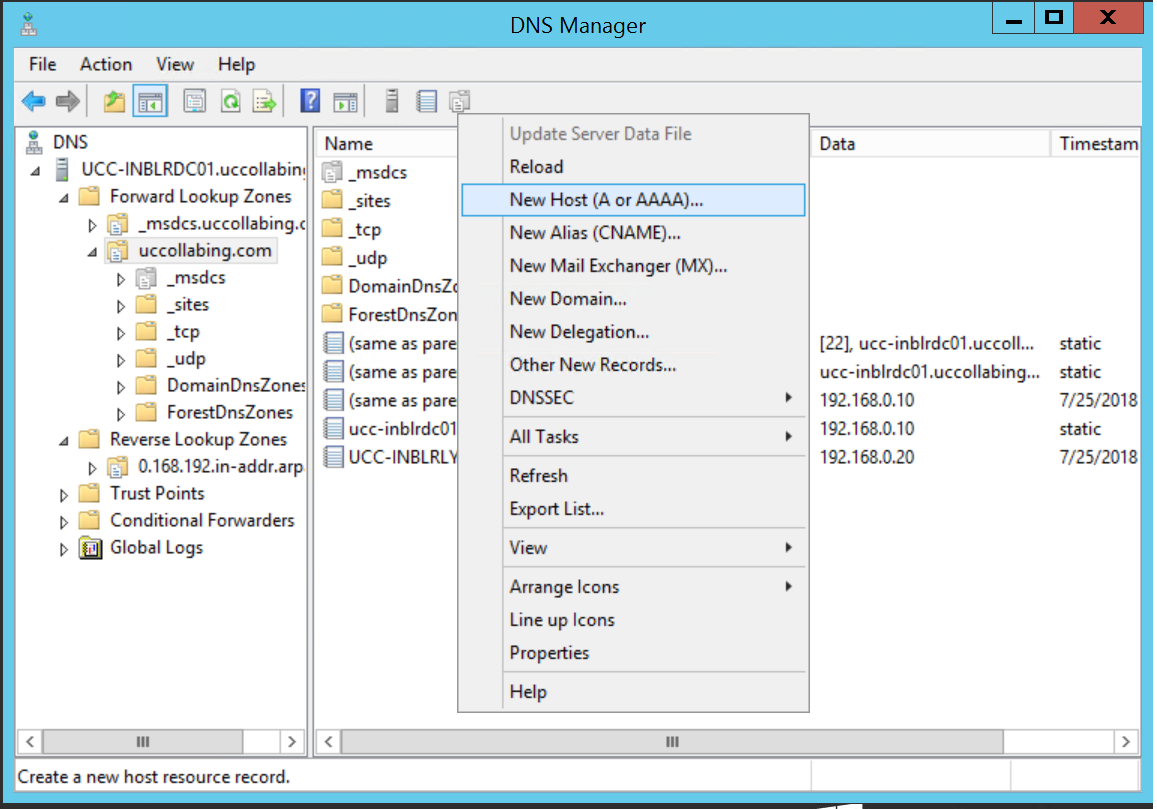
Task: Click the Back arrow in the toolbar
Action: 34,101
